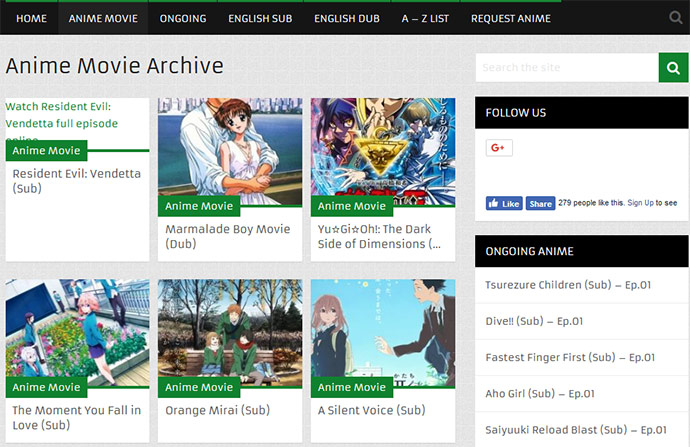The width and height of the screenshot is (690, 447).
Task: Open the search icon in the navigation bar
Action: tap(675, 18)
